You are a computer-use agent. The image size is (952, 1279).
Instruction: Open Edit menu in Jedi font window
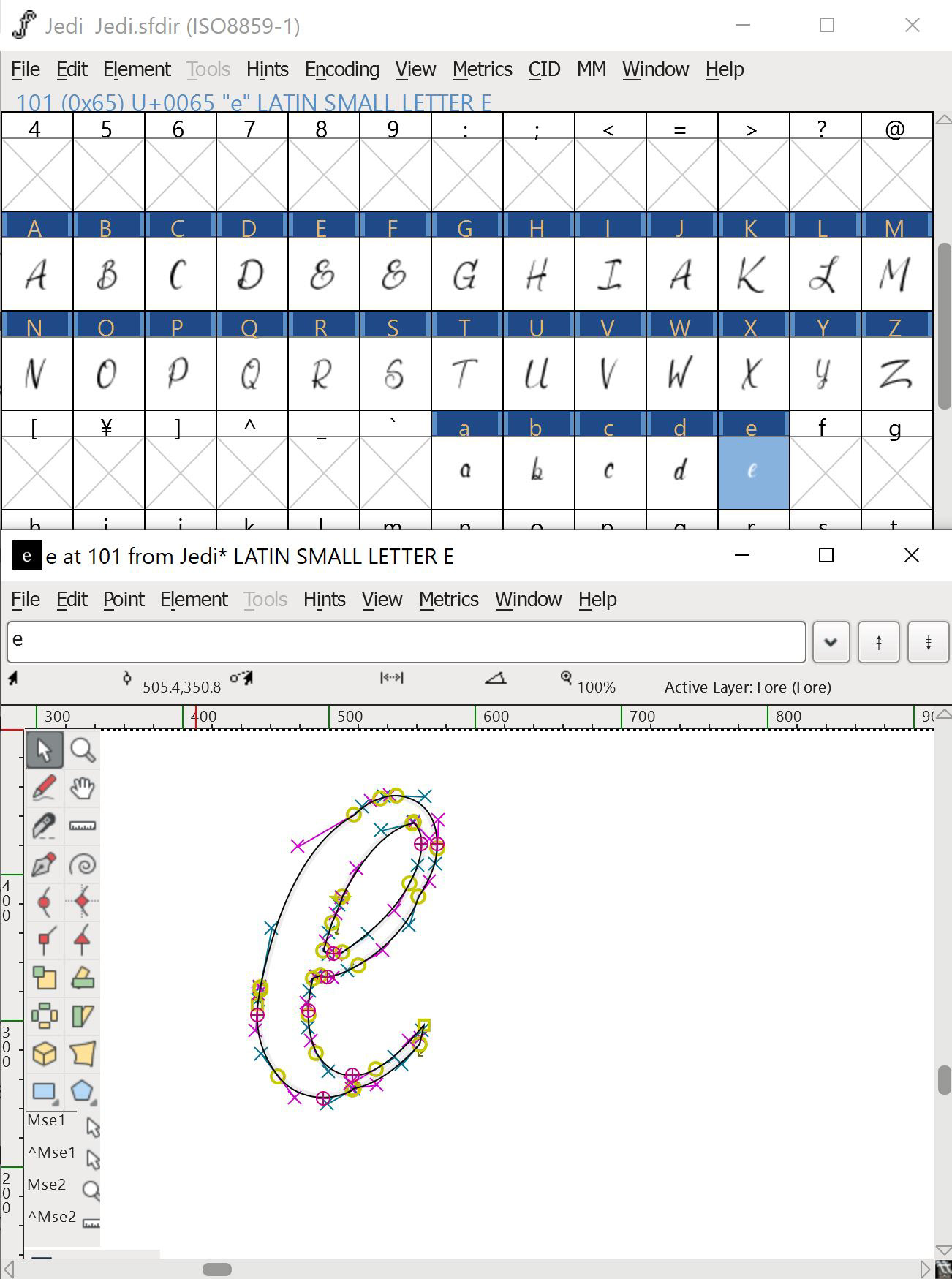click(72, 69)
